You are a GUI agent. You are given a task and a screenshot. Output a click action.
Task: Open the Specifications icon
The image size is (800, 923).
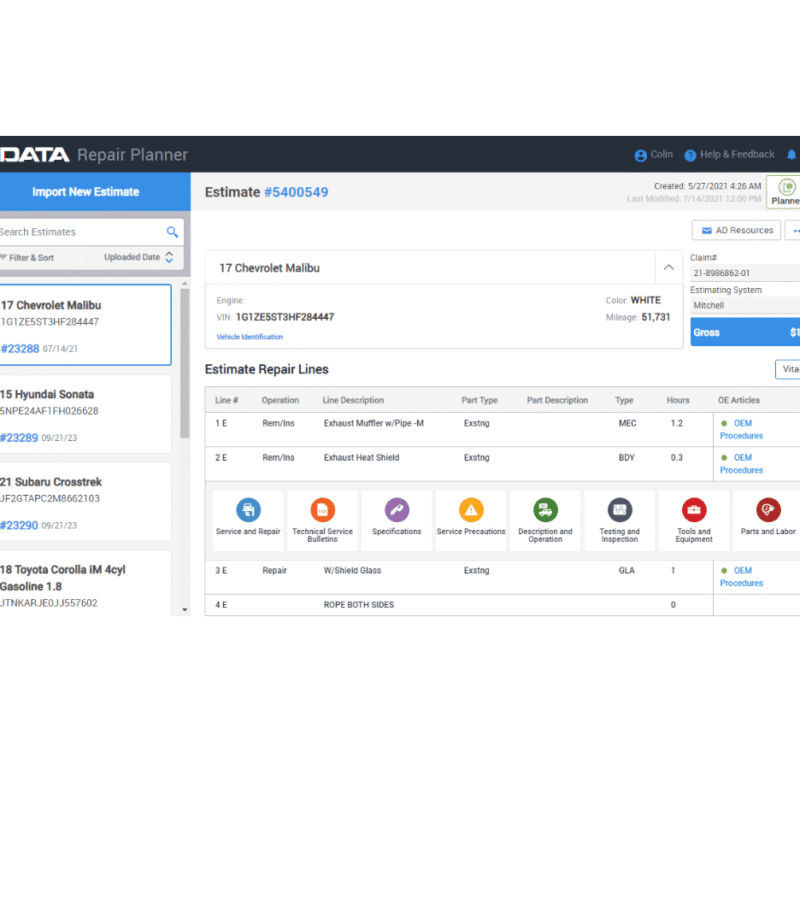click(397, 510)
